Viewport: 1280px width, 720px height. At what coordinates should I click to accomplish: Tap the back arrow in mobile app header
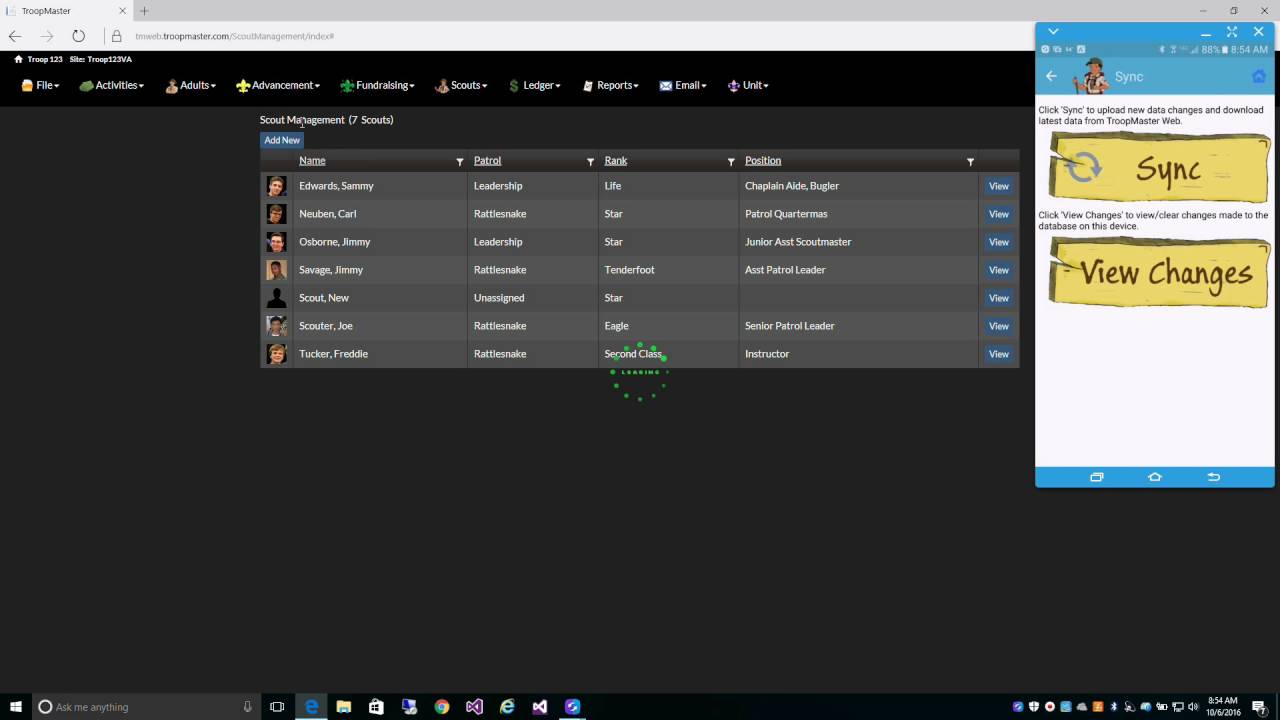1051,76
